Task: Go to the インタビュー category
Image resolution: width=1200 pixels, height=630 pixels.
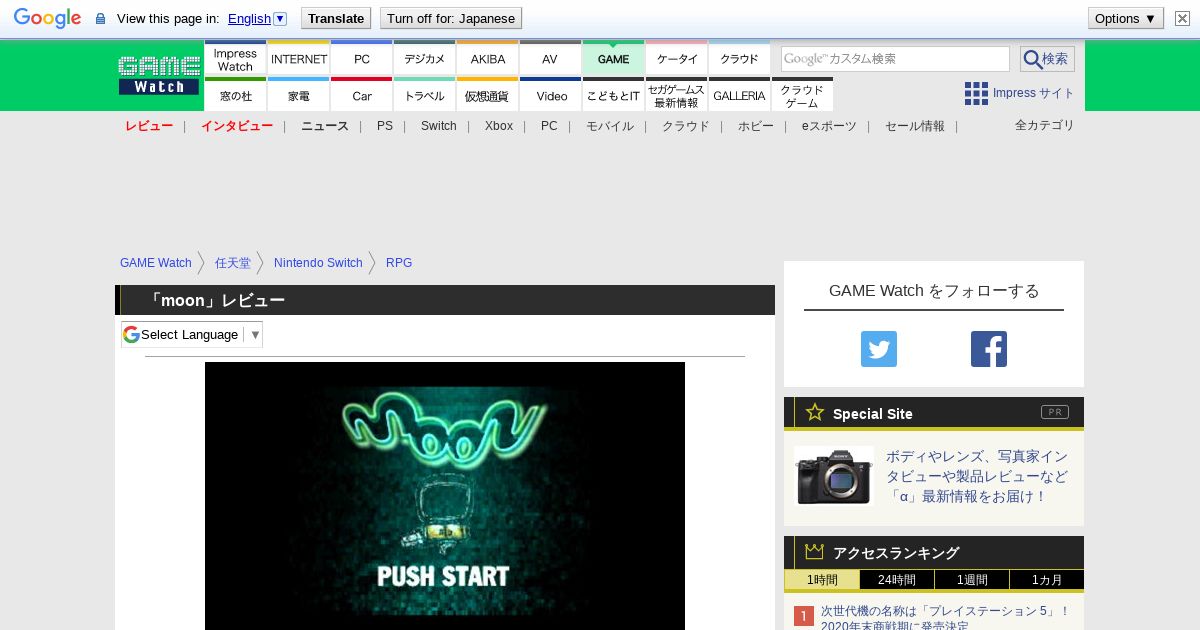Action: pos(237,126)
